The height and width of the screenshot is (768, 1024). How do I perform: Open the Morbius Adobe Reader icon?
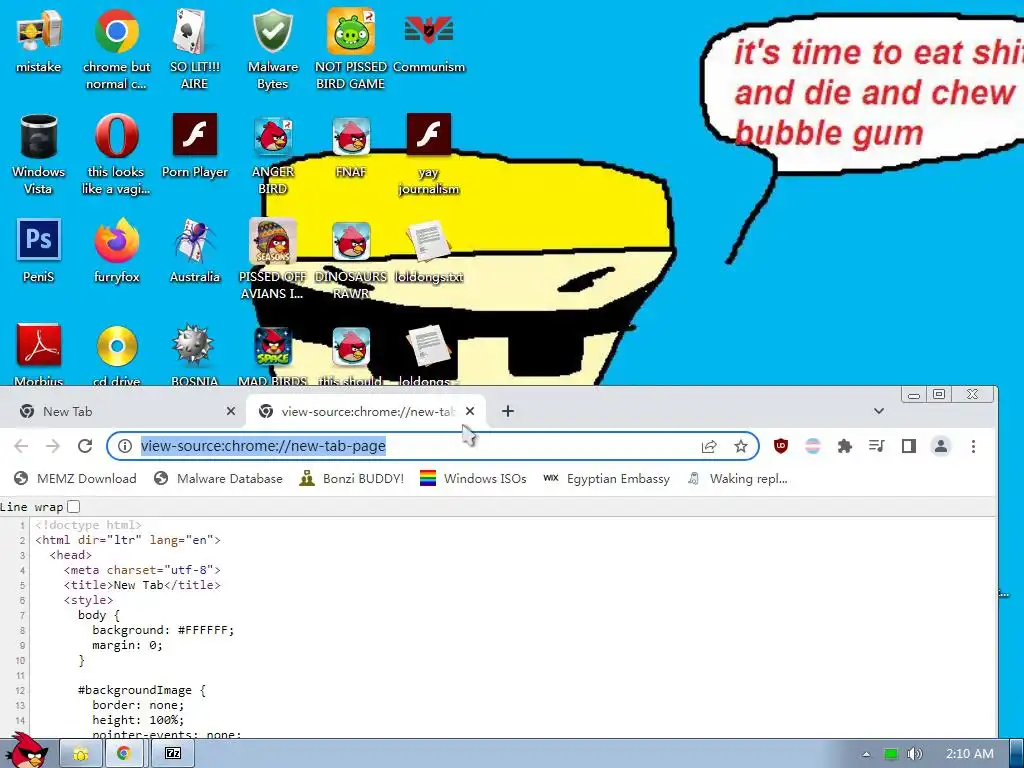39,353
